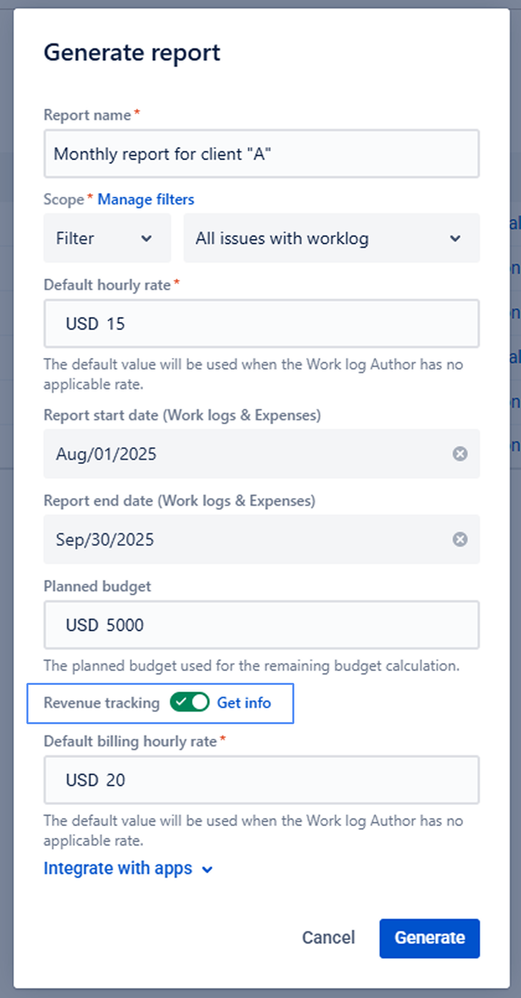Screen dimensions: 521x998
Task: Clear the report end date field
Action: pyautogui.click(x=460, y=540)
